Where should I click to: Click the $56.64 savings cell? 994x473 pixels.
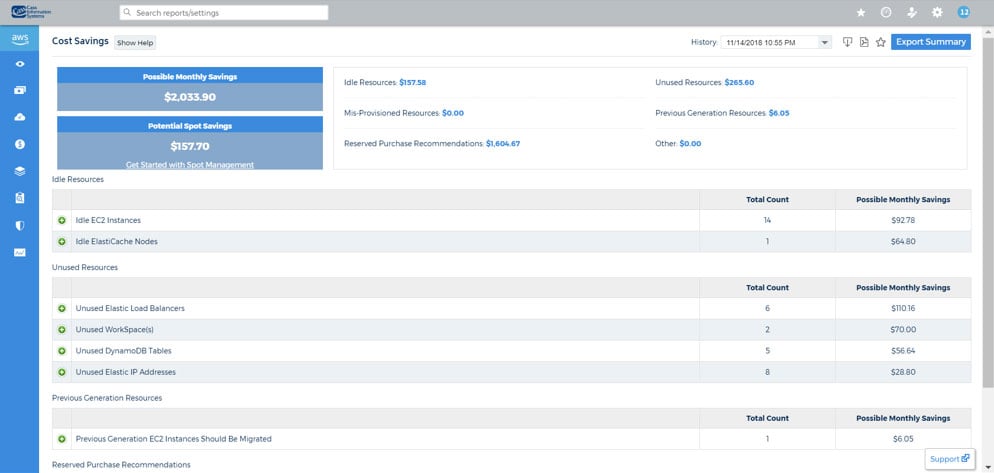click(x=903, y=351)
